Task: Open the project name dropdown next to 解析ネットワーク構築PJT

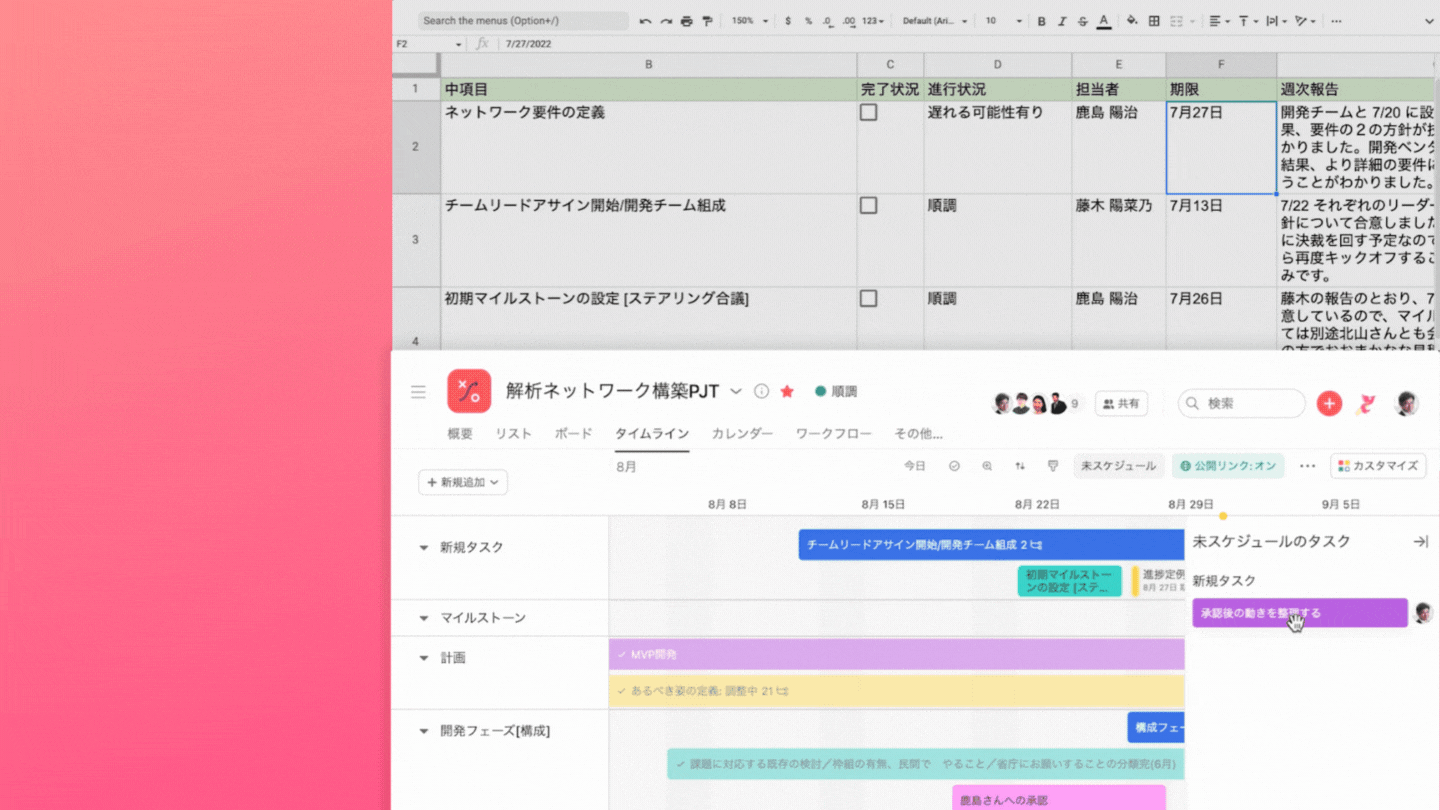Action: [736, 392]
